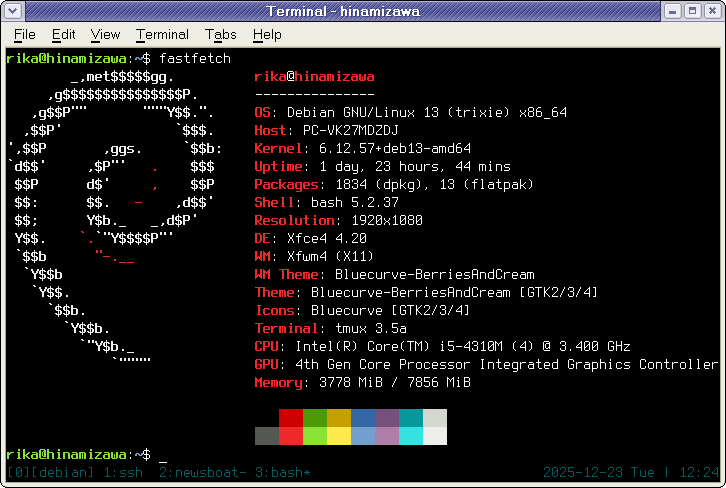
Task: Click the time 12:24 in status bar
Action: pyautogui.click(x=699, y=473)
